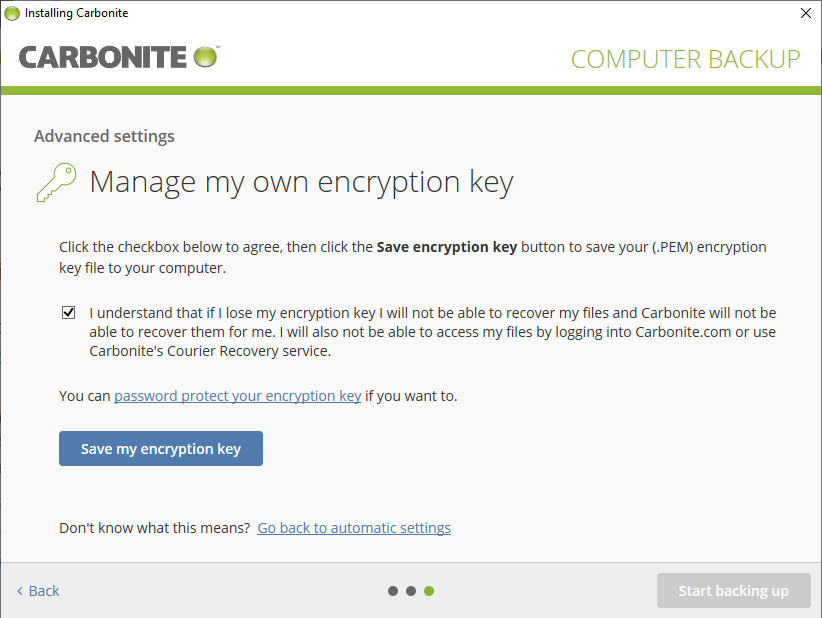
Task: Click the green third progress dot
Action: coord(429,591)
